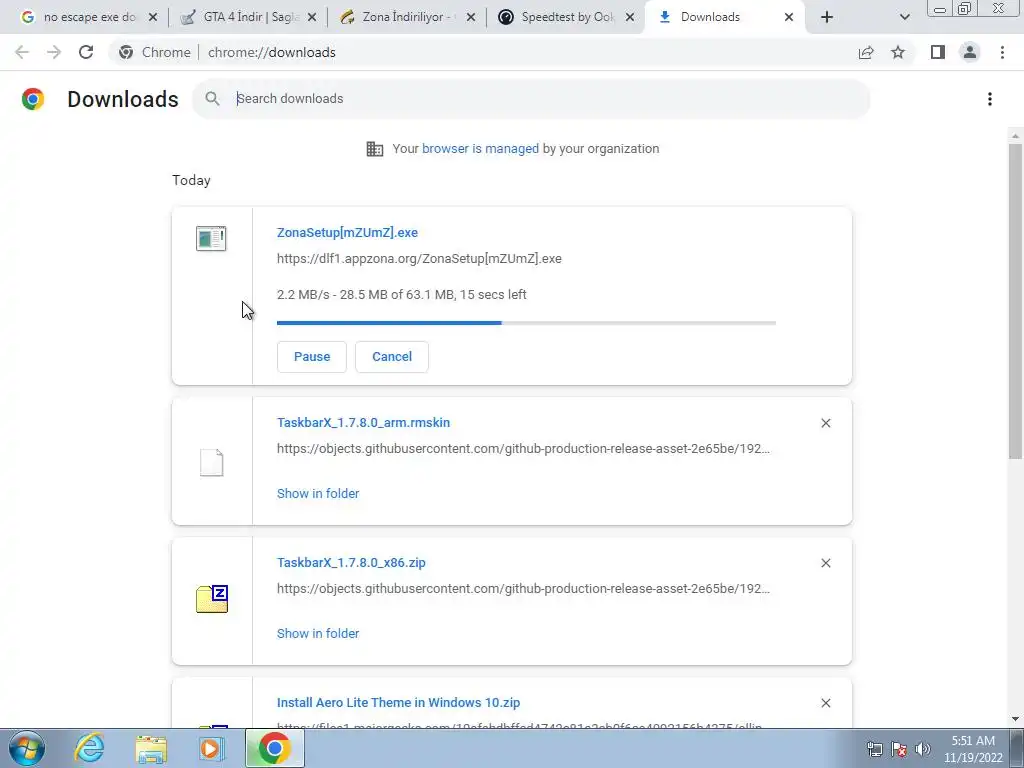Open Windows Explorer from taskbar

coord(151,748)
